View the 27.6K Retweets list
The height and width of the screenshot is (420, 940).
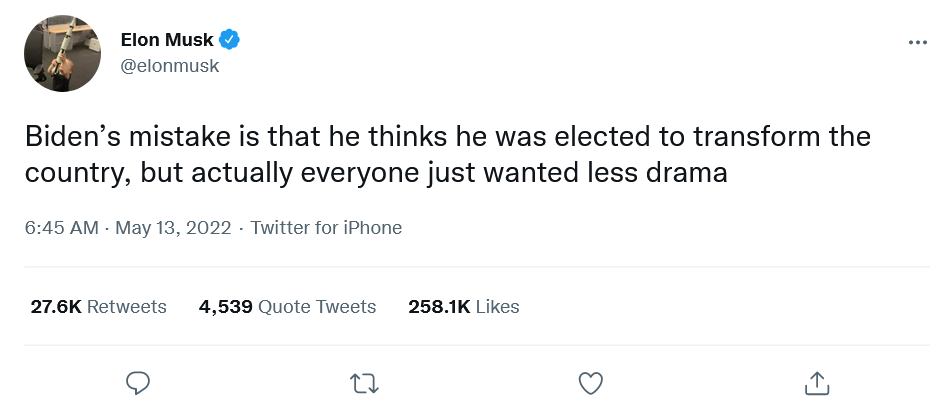point(98,306)
